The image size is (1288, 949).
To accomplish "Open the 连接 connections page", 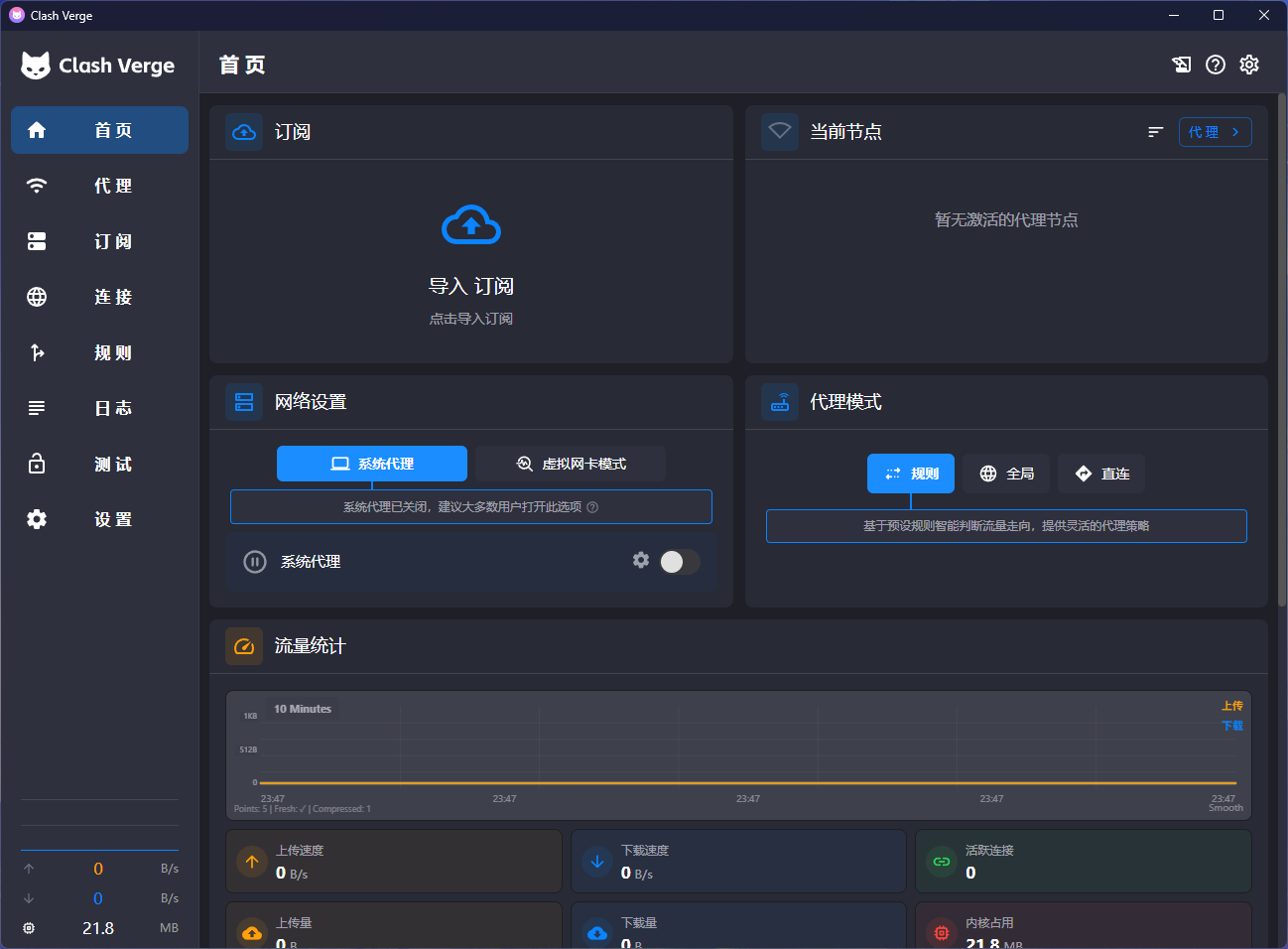I will 99,297.
